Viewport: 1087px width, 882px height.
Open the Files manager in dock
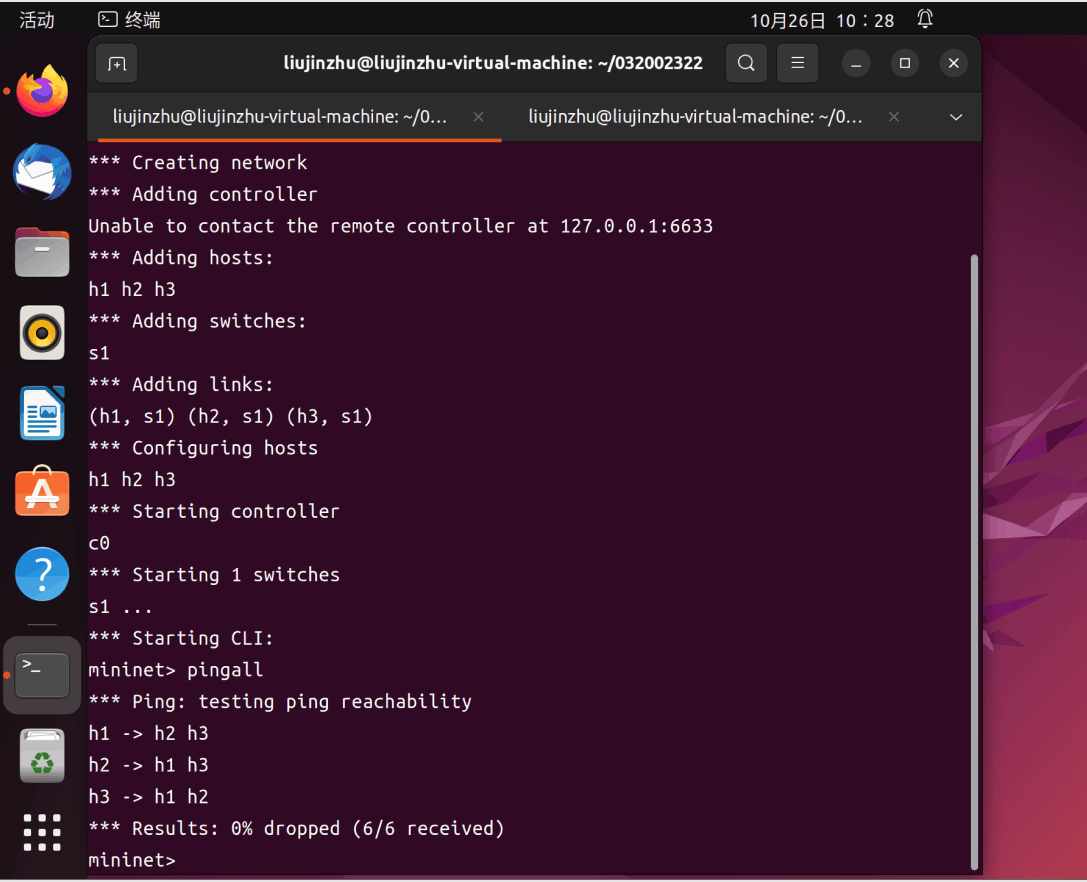point(42,252)
